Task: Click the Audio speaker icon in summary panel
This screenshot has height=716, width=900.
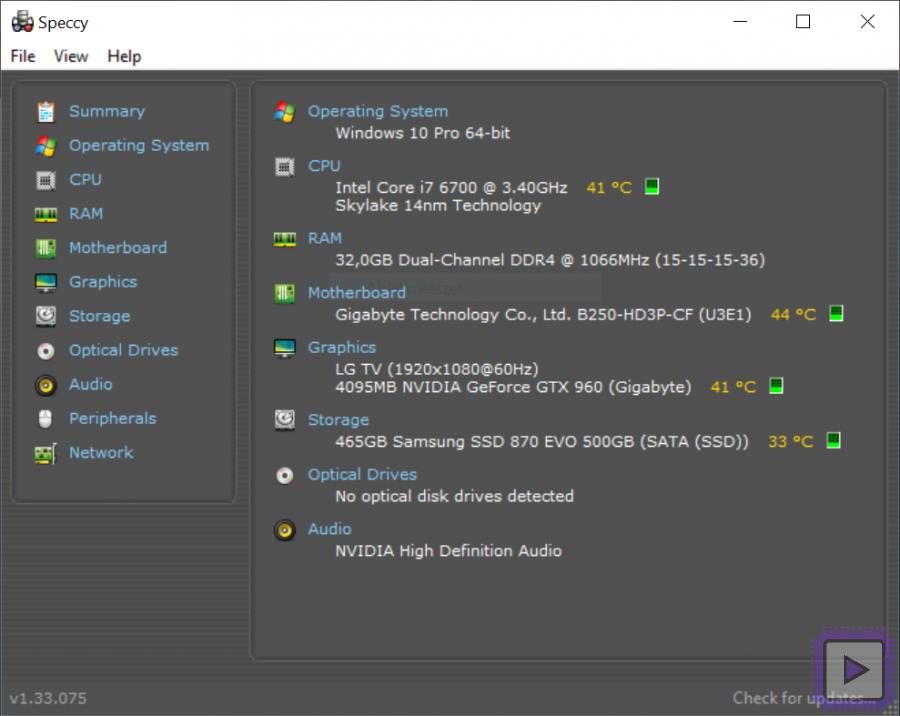Action: (285, 530)
